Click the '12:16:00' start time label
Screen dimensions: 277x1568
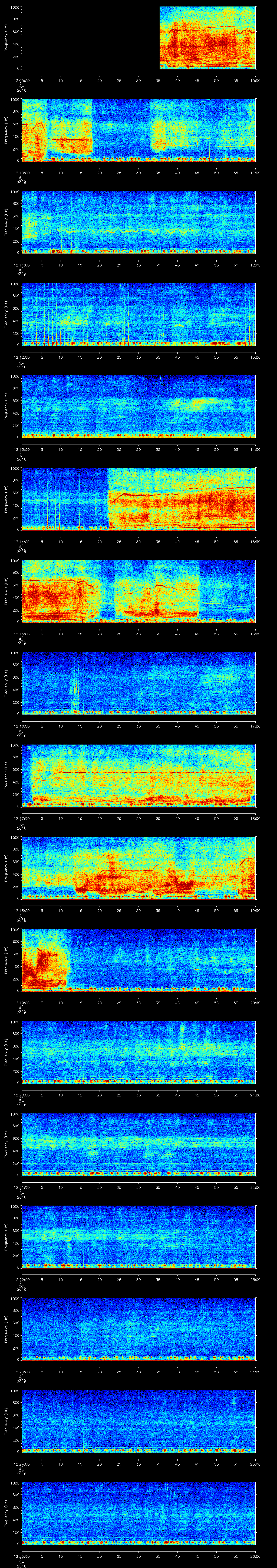22,726
